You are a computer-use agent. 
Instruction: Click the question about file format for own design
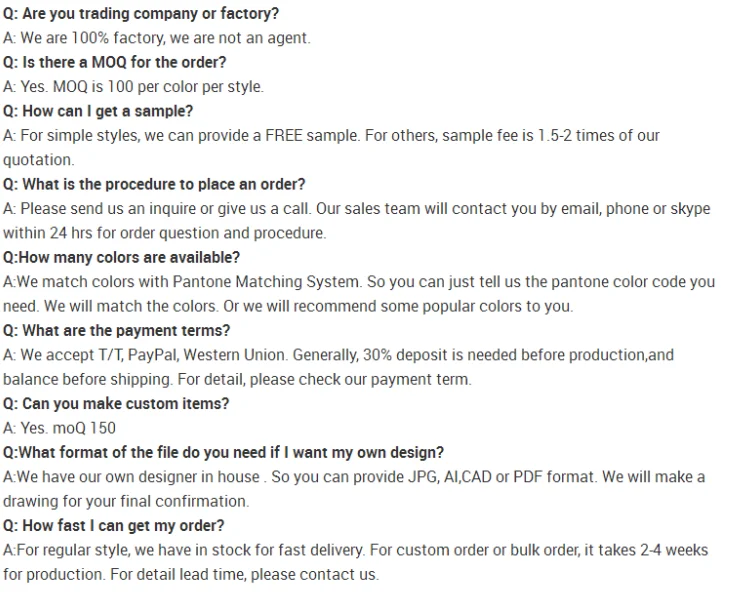pos(224,453)
